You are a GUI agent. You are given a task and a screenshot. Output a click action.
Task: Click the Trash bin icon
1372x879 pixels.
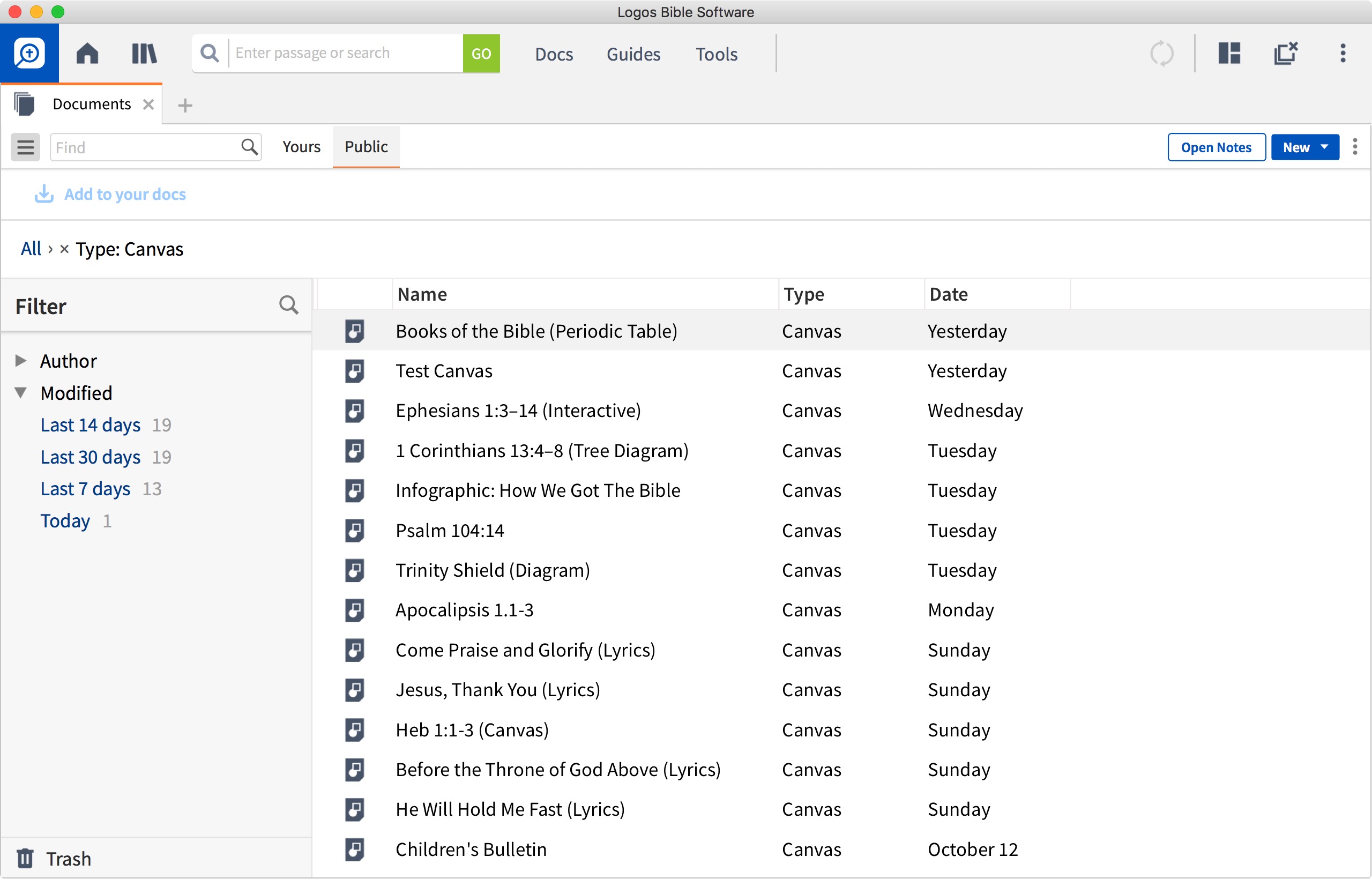tap(25, 858)
